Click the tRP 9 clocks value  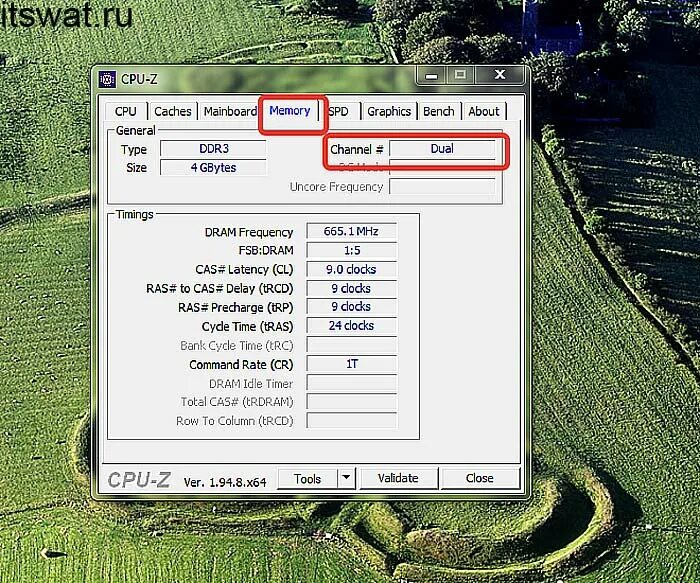351,307
